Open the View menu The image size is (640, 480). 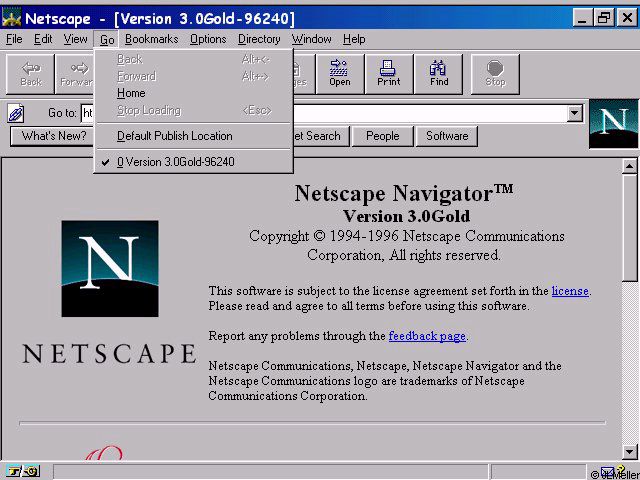pyautogui.click(x=75, y=39)
